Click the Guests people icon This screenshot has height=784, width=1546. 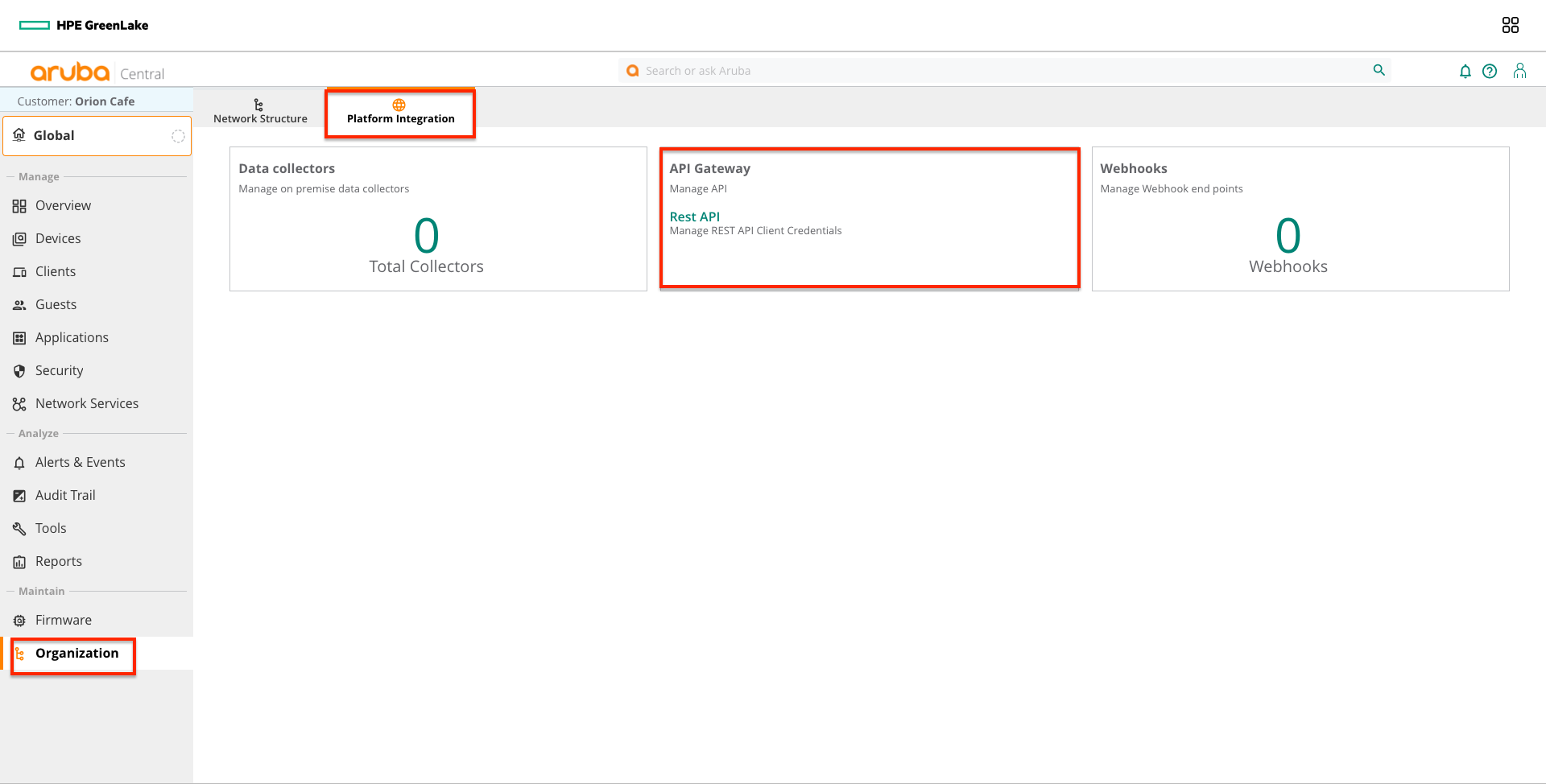19,305
